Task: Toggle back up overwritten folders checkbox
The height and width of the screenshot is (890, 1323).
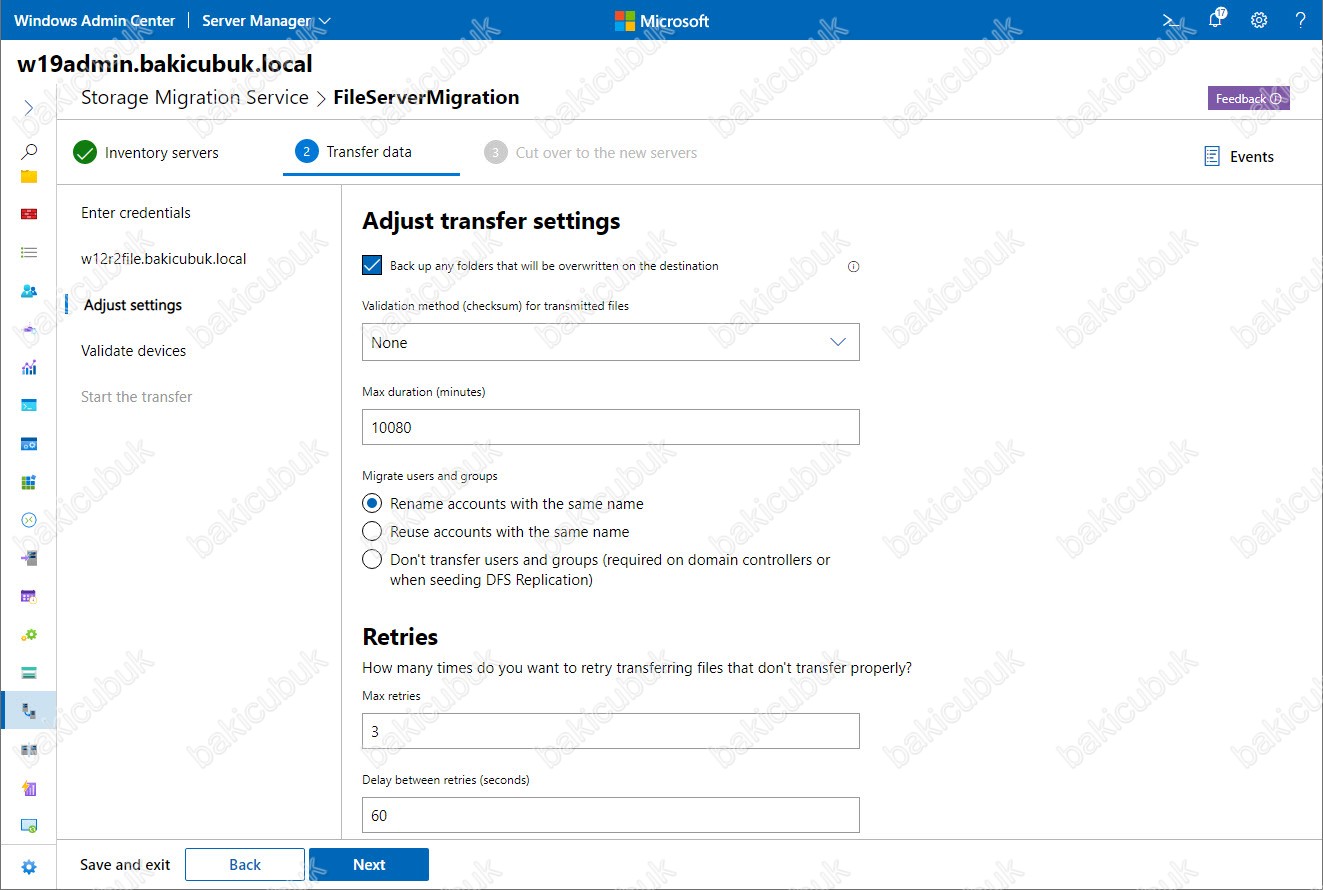Action: coord(372,265)
